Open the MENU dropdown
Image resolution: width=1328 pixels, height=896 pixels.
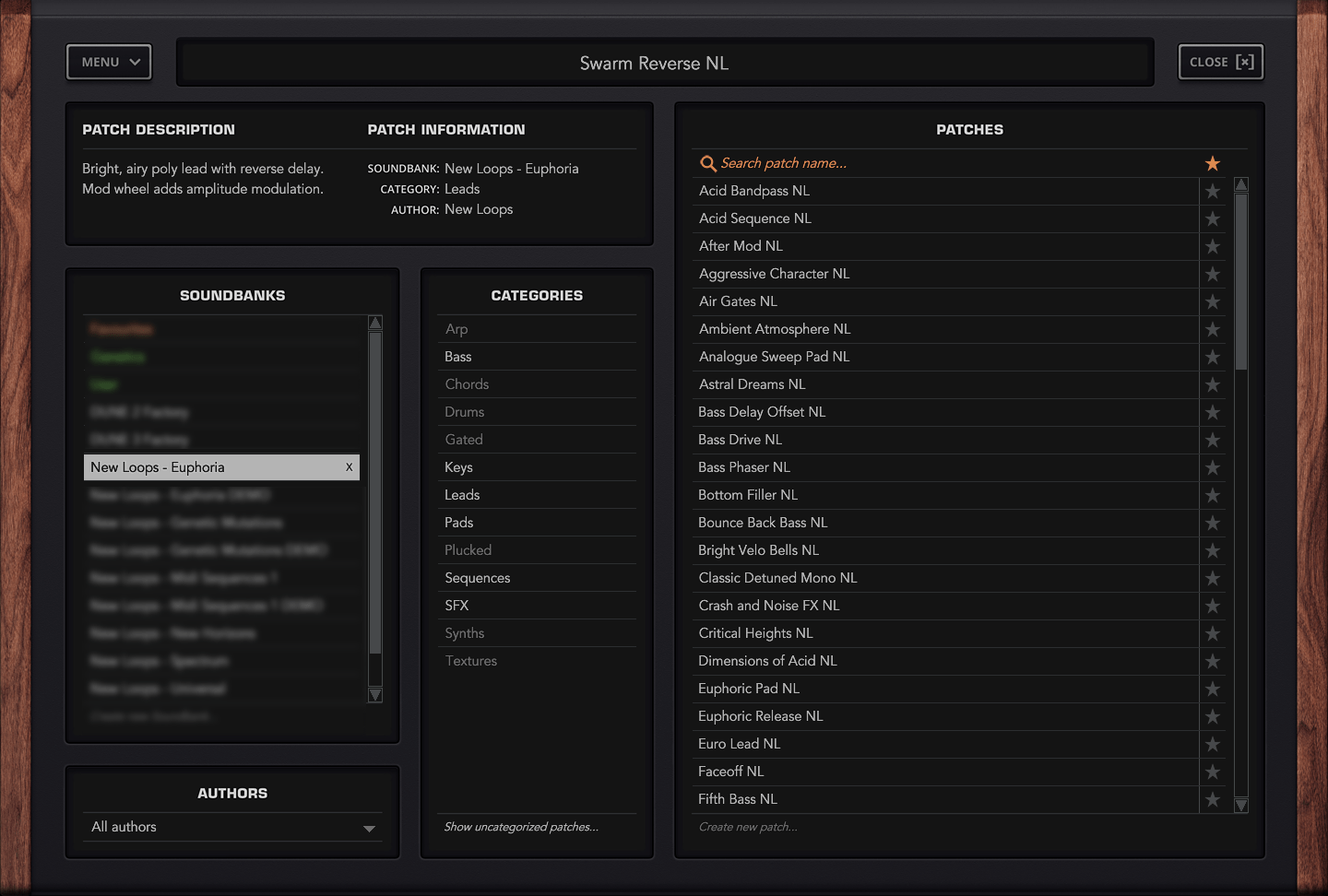[x=108, y=62]
